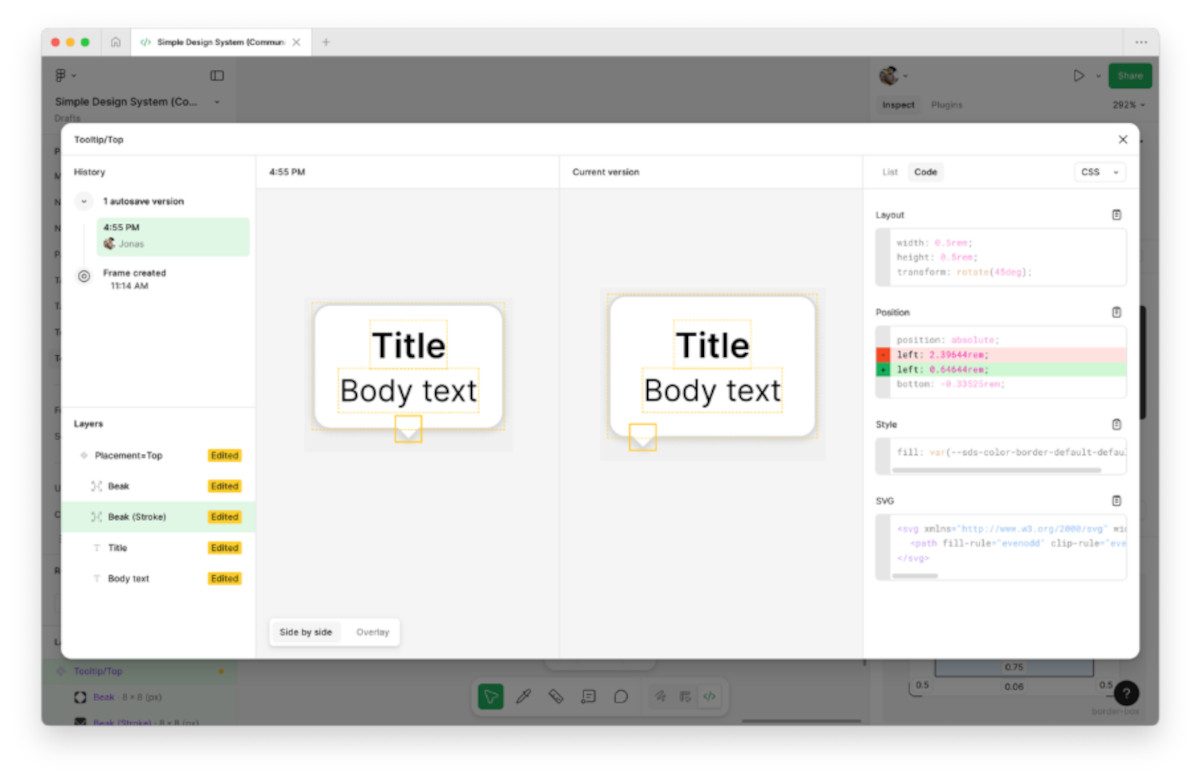Close the Tooltip/Top compare dialog
Screen dimensions: 1200x780
tap(1123, 140)
